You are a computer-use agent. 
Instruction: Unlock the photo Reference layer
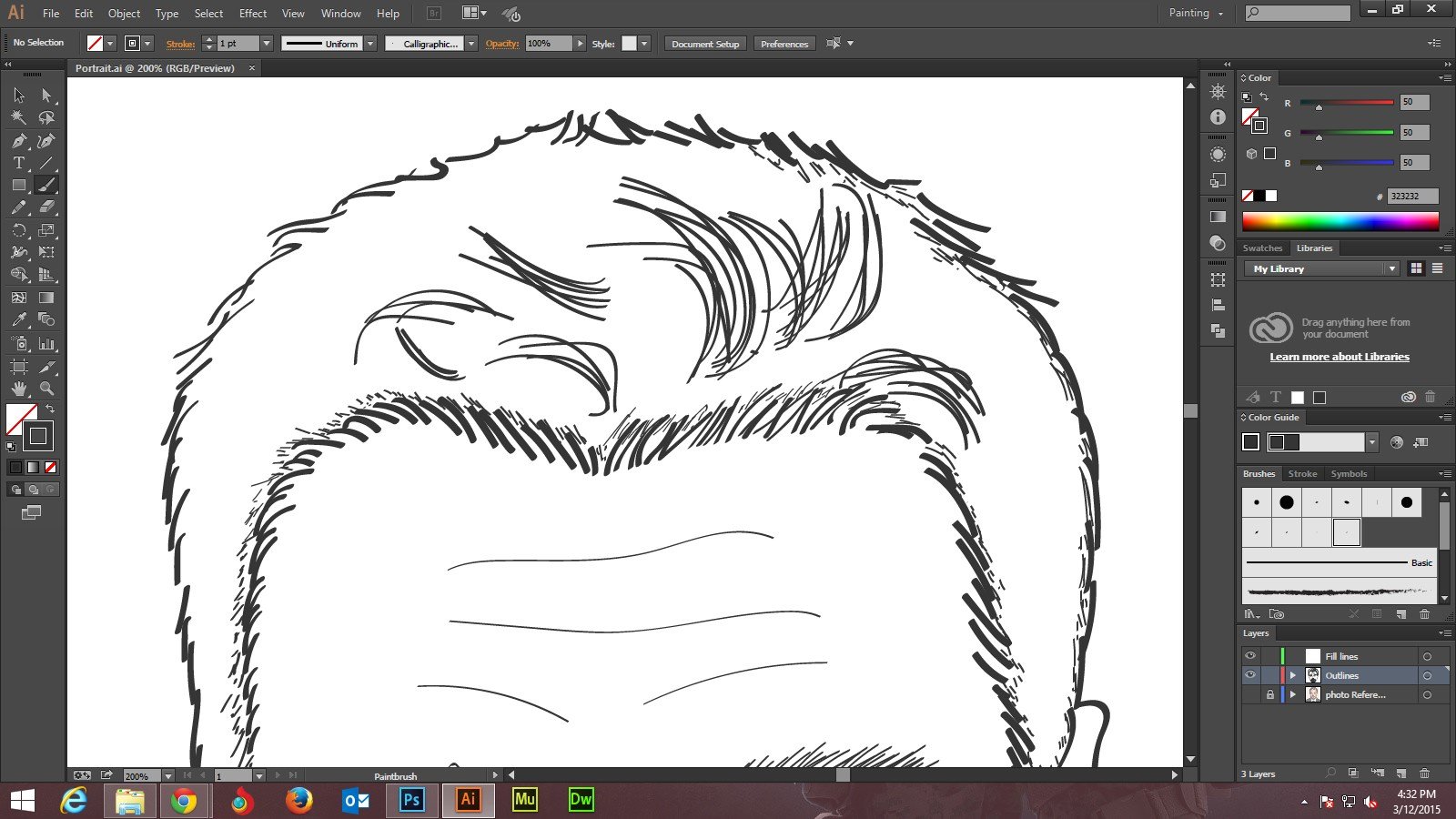coord(1270,694)
